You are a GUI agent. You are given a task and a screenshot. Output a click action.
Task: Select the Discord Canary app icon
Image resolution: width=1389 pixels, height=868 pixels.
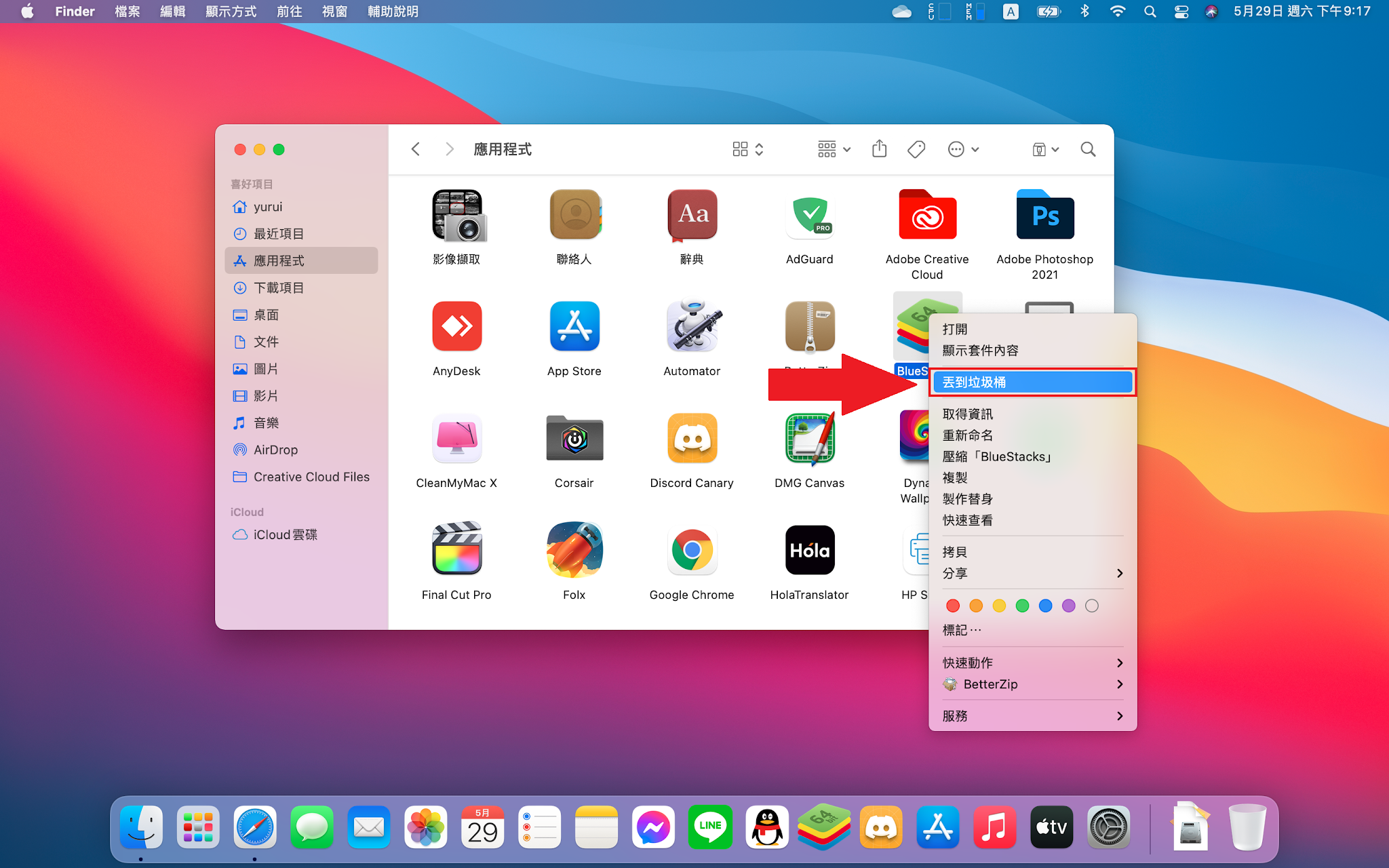coord(691,439)
